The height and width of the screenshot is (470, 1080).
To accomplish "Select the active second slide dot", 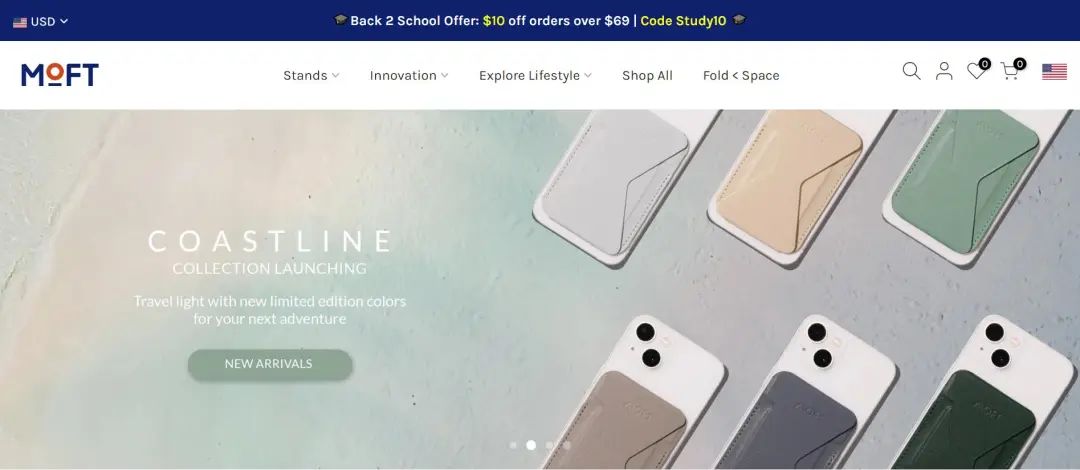I will (x=531, y=445).
